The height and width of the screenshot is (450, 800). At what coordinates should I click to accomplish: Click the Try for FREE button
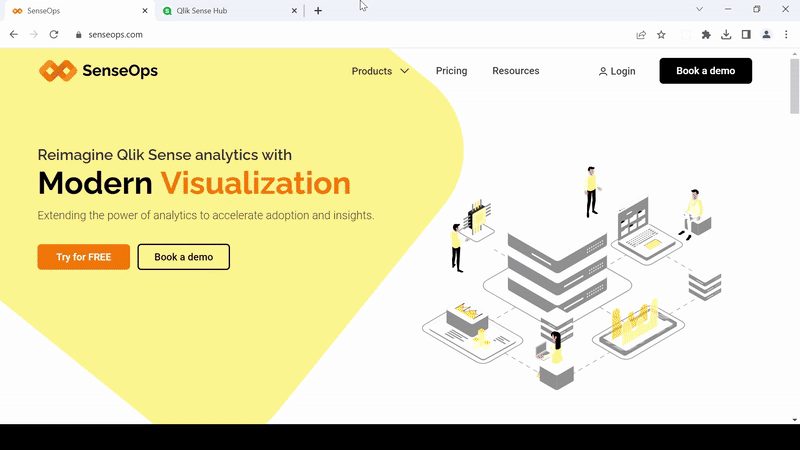tap(84, 257)
